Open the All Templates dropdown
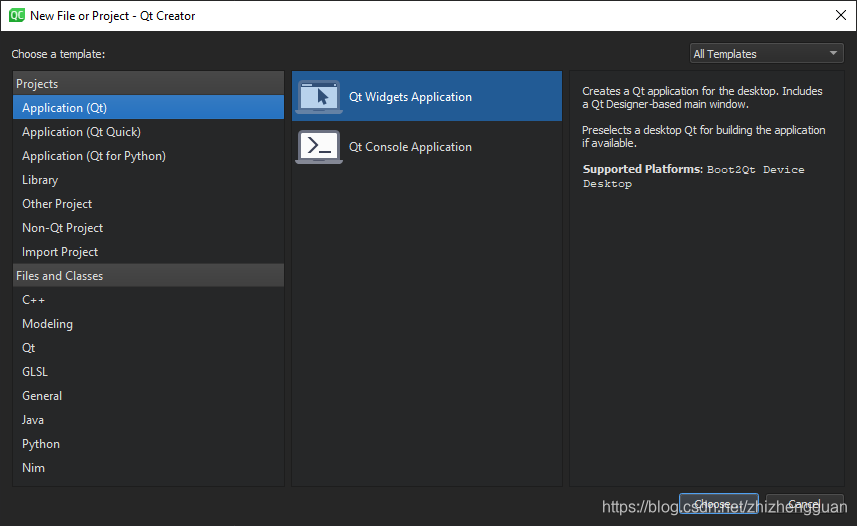 click(766, 54)
